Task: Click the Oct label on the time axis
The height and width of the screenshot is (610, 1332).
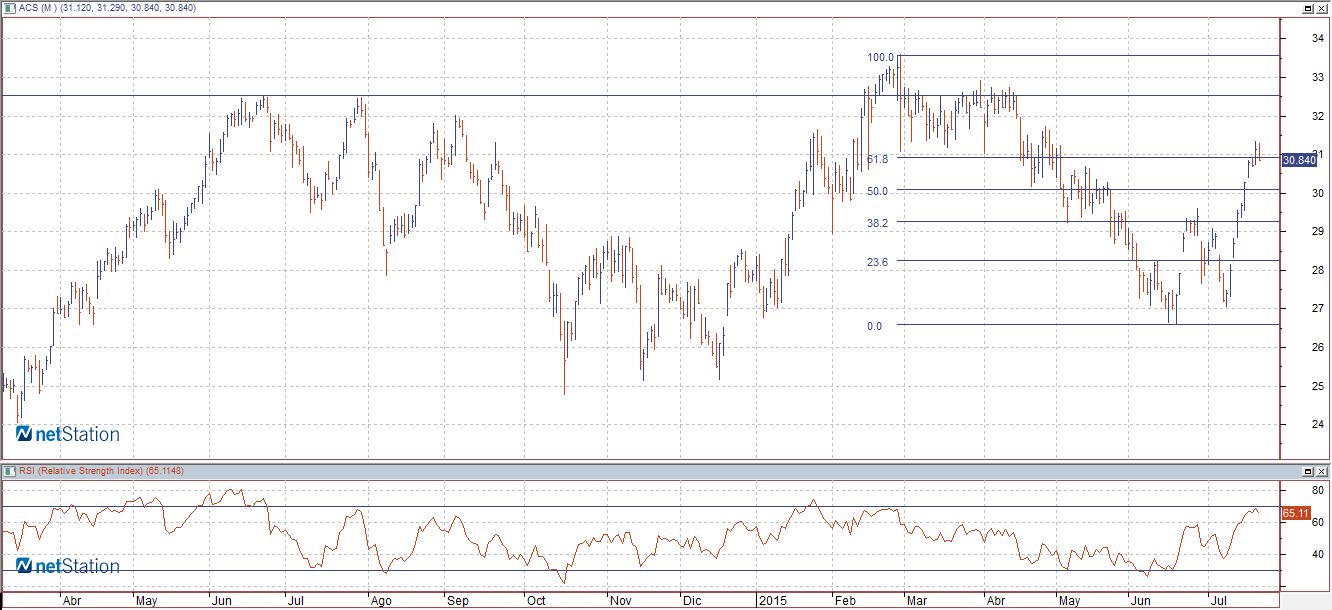Action: coord(536,602)
